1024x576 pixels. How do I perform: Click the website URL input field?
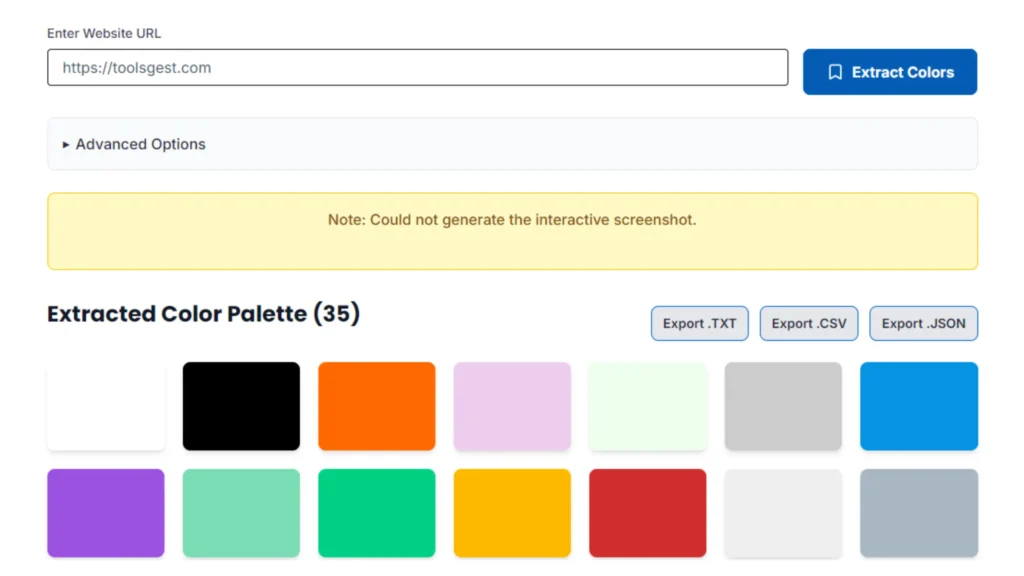point(417,68)
